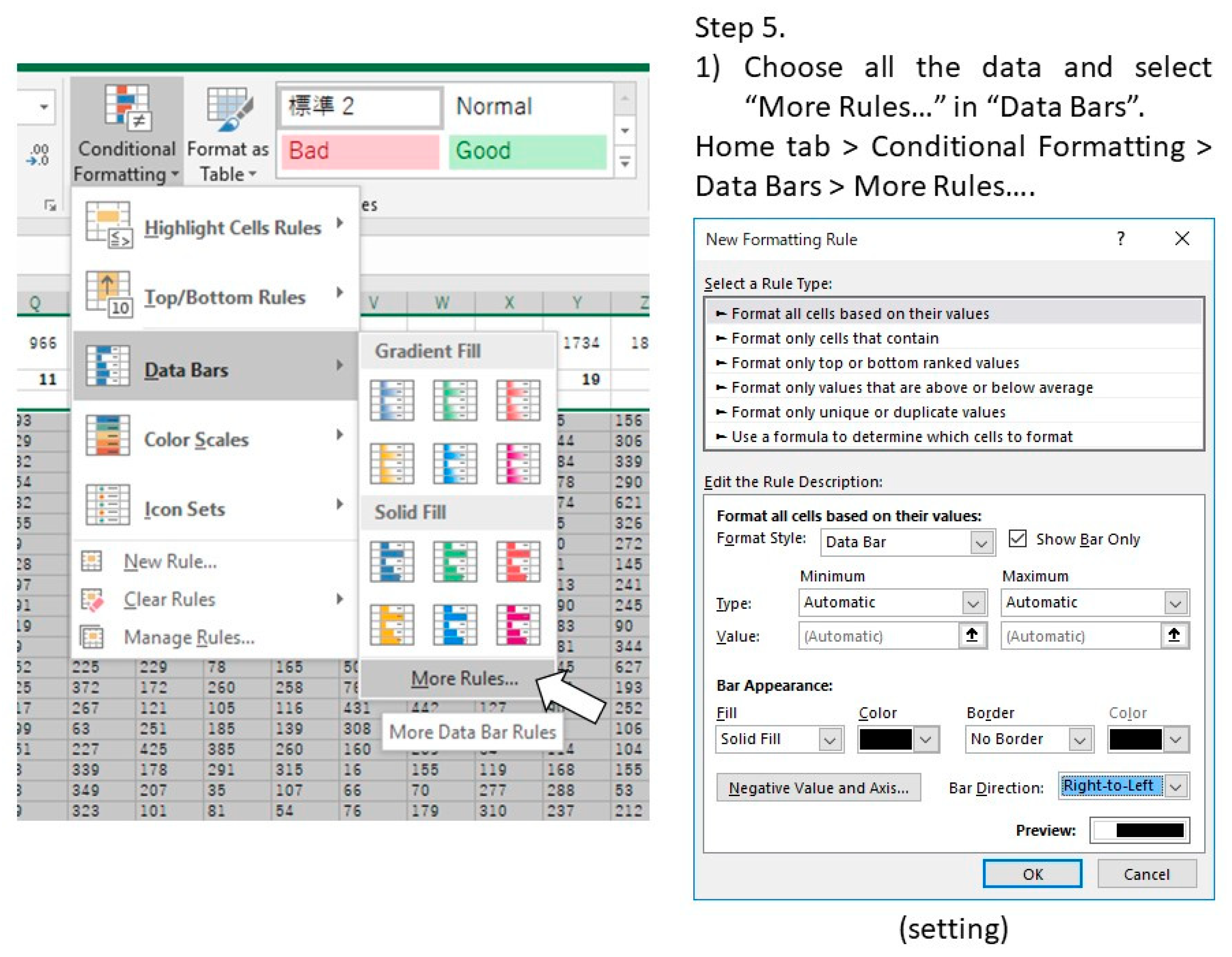The width and height of the screenshot is (1232, 957).
Task: Toggle the Show Bar Only checkbox
Action: pyautogui.click(x=1017, y=538)
